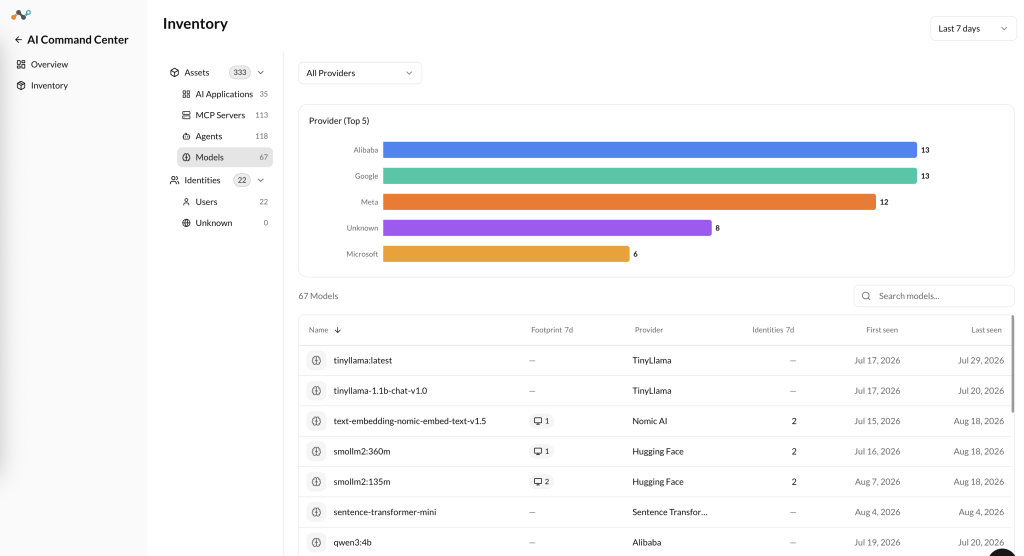This screenshot has width=1024, height=556.
Task: Click the models table vertical scrollbar
Action: (x=1013, y=364)
